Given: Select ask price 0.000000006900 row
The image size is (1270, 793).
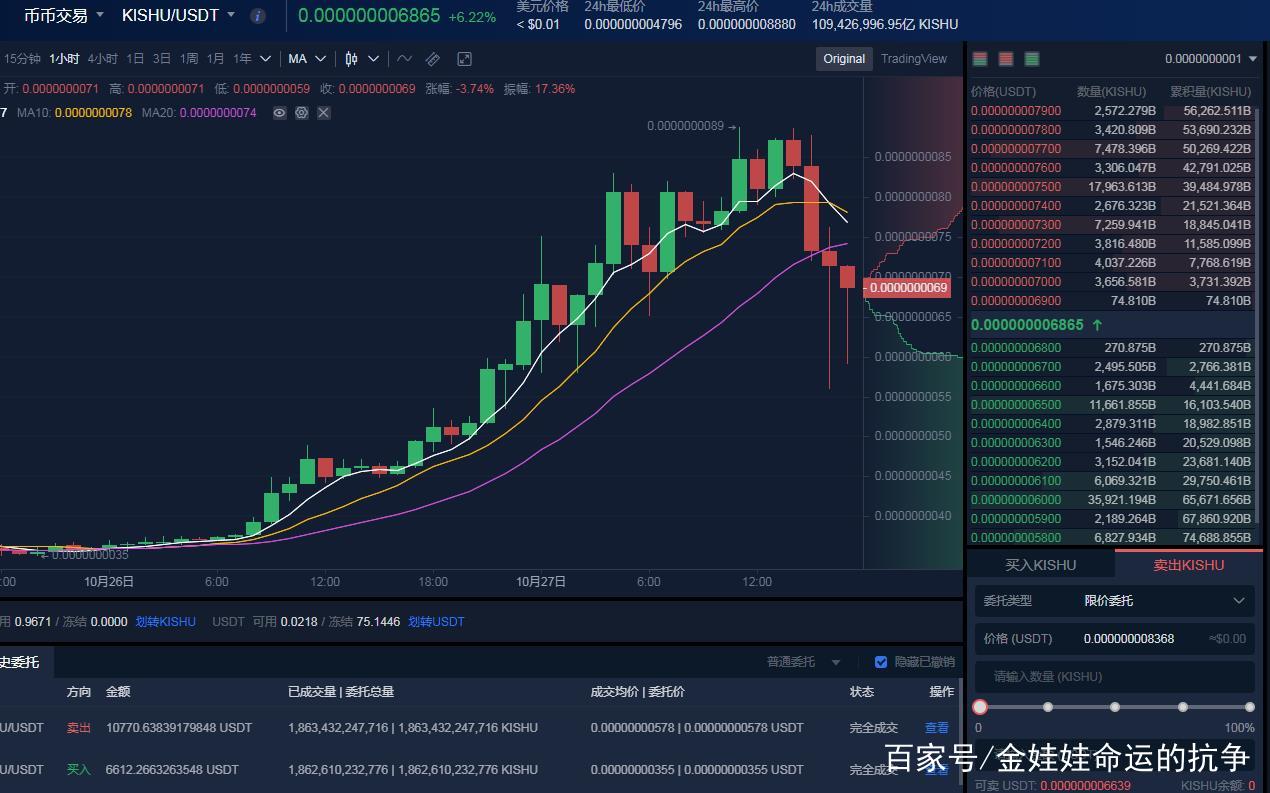Looking at the screenshot, I should (1111, 301).
